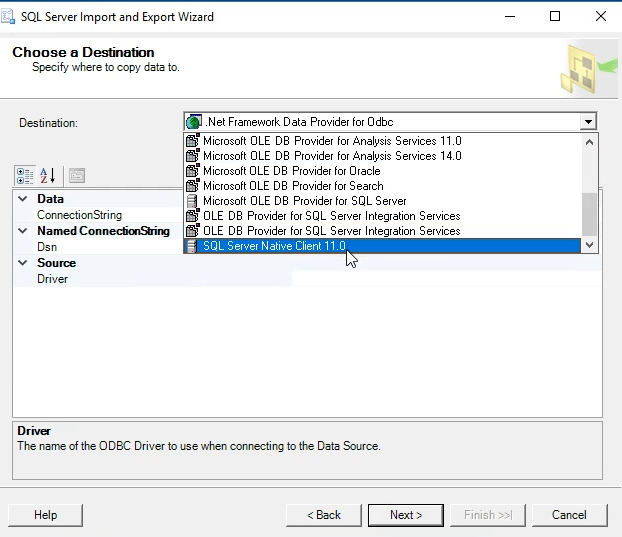Image resolution: width=622 pixels, height=537 pixels.
Task: Maximize the wizard window
Action: point(555,17)
